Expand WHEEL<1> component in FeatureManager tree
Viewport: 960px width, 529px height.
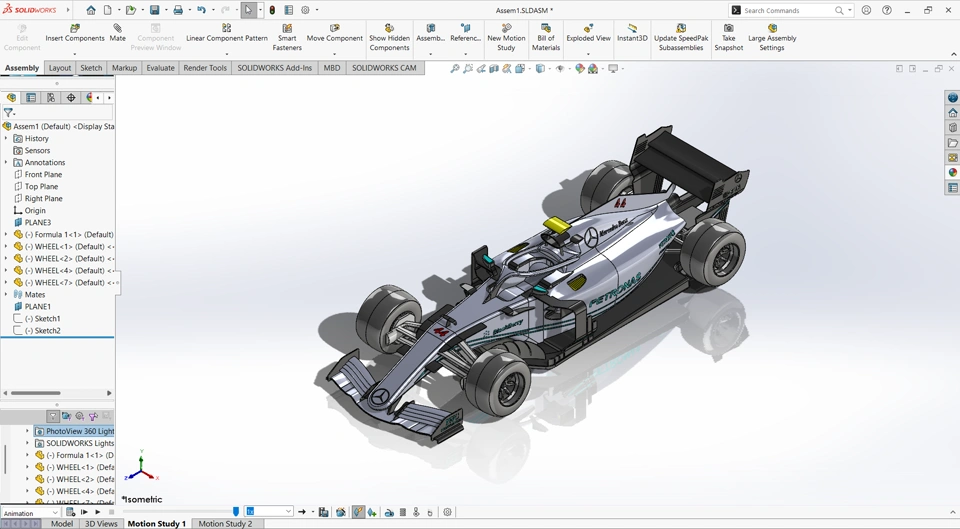pyautogui.click(x=6, y=246)
